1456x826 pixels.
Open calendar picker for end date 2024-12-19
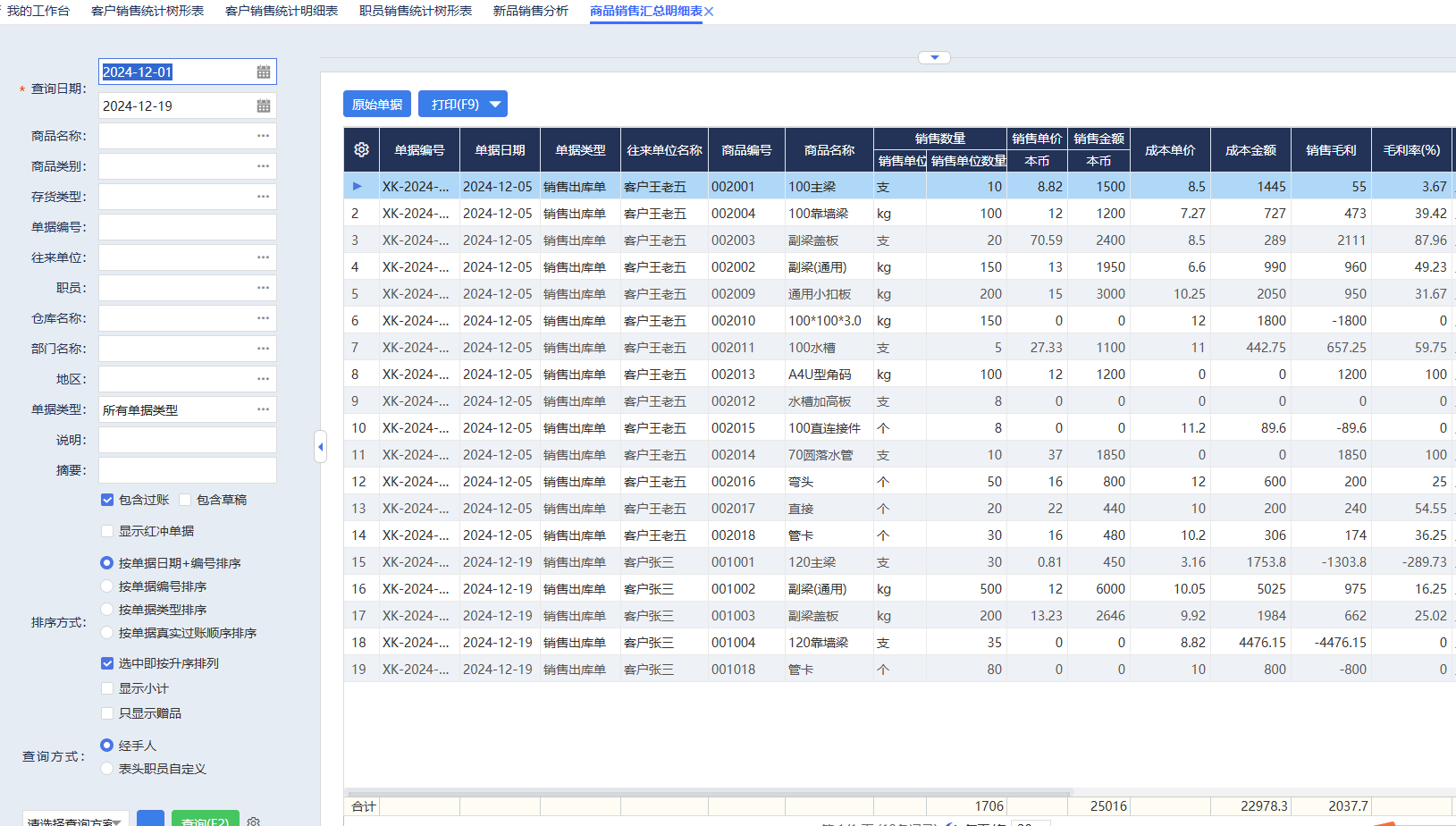[264, 105]
